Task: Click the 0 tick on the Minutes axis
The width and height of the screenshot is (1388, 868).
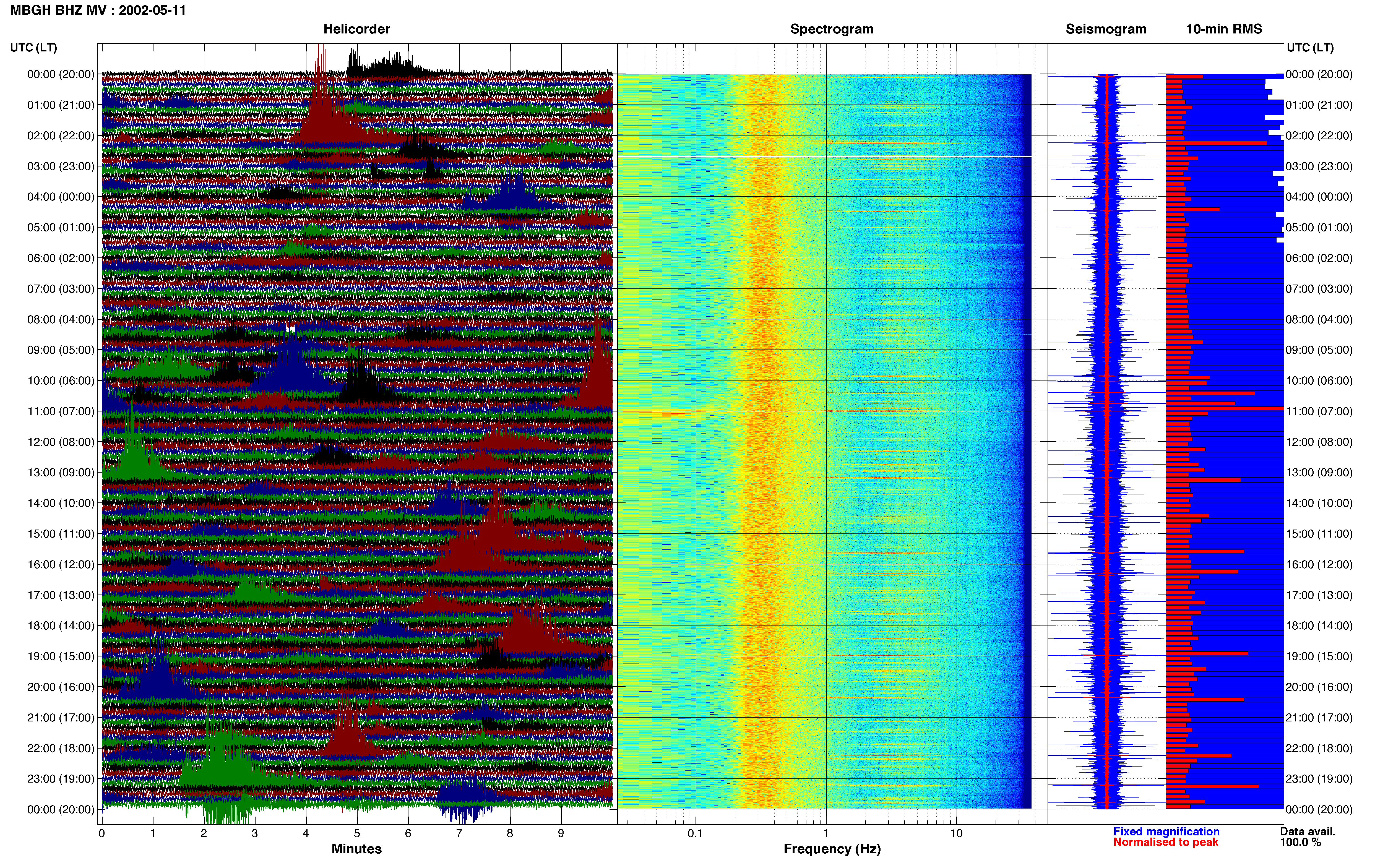Action: [101, 833]
